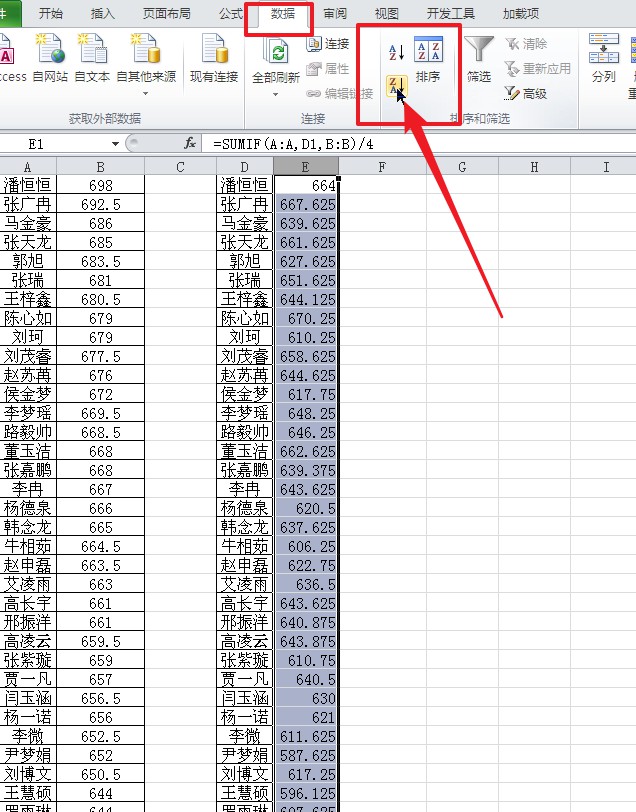Click cell with value 620.5
Viewport: 636px width, 812px height.
(306, 508)
